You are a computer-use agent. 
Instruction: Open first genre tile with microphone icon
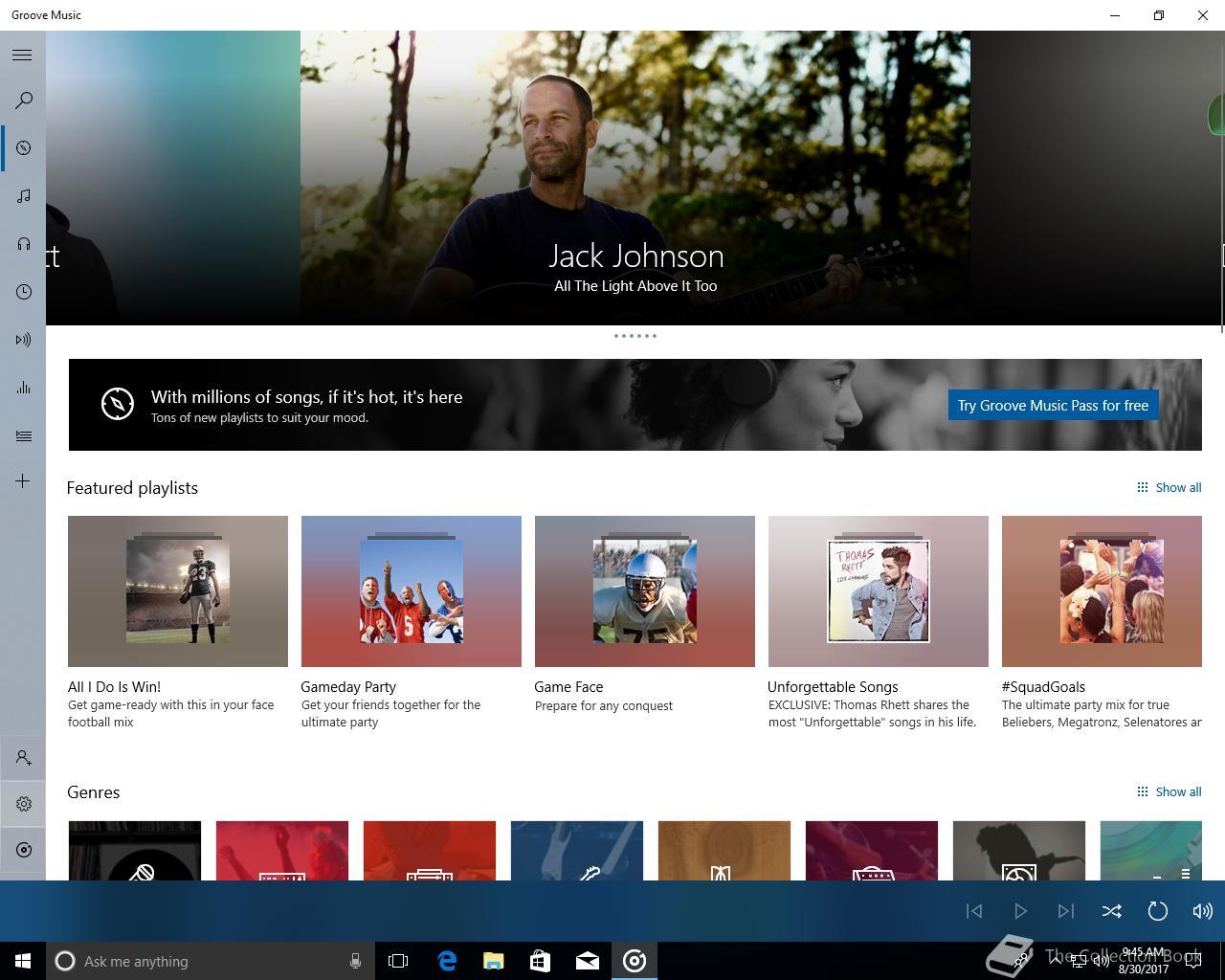135,850
